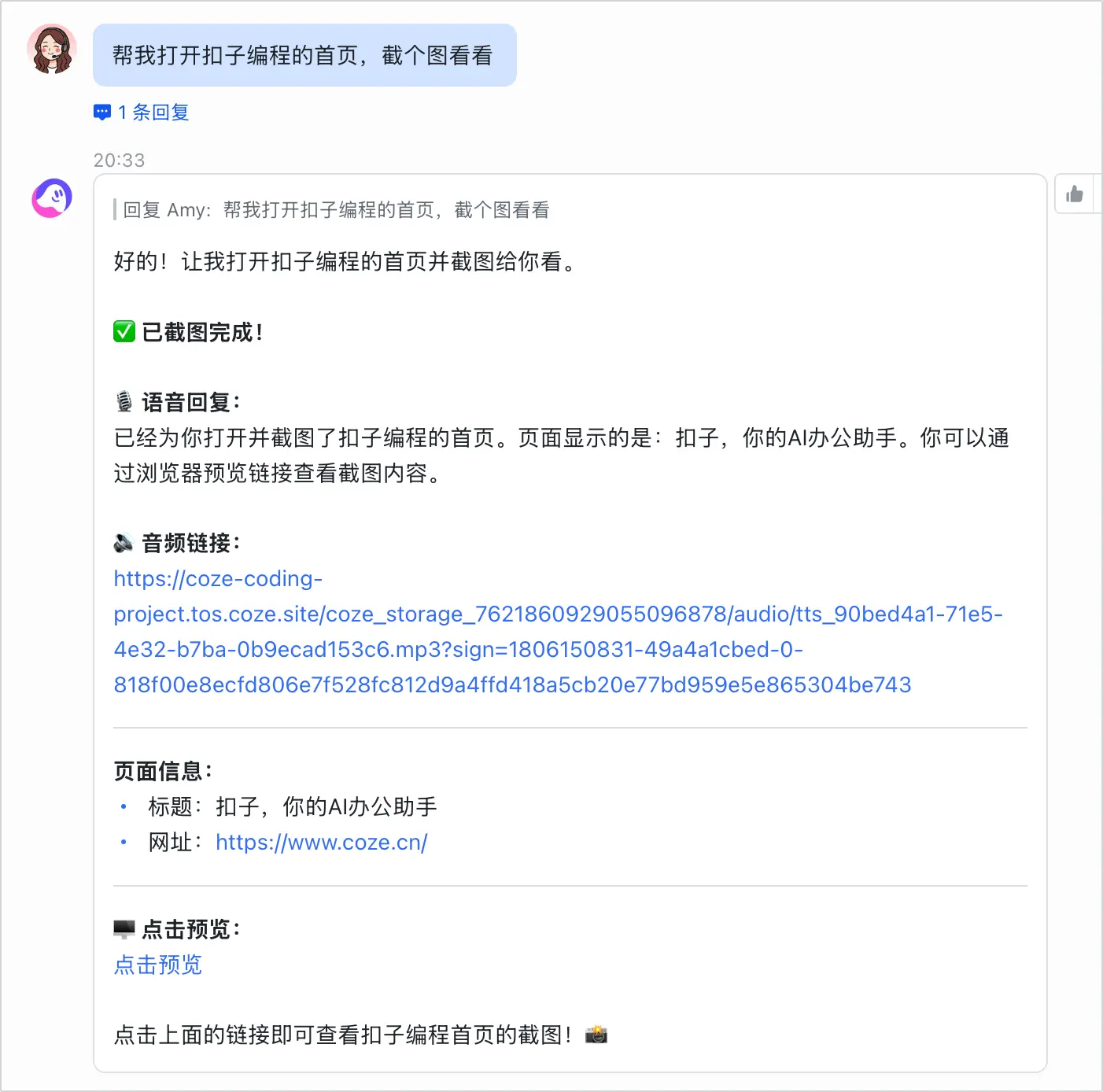Click the user's blue message bubble

click(304, 55)
